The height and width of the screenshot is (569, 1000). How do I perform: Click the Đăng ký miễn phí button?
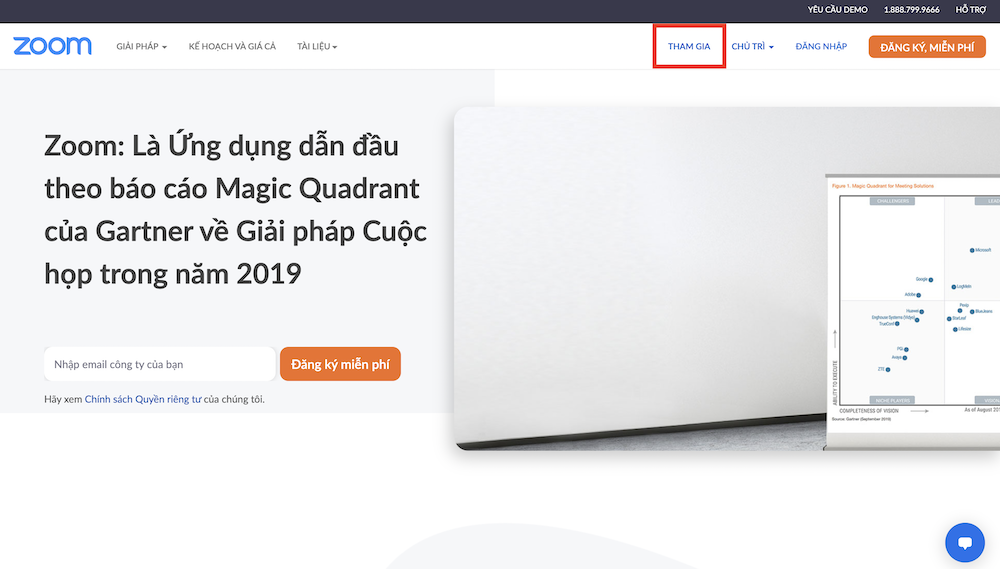coord(340,364)
